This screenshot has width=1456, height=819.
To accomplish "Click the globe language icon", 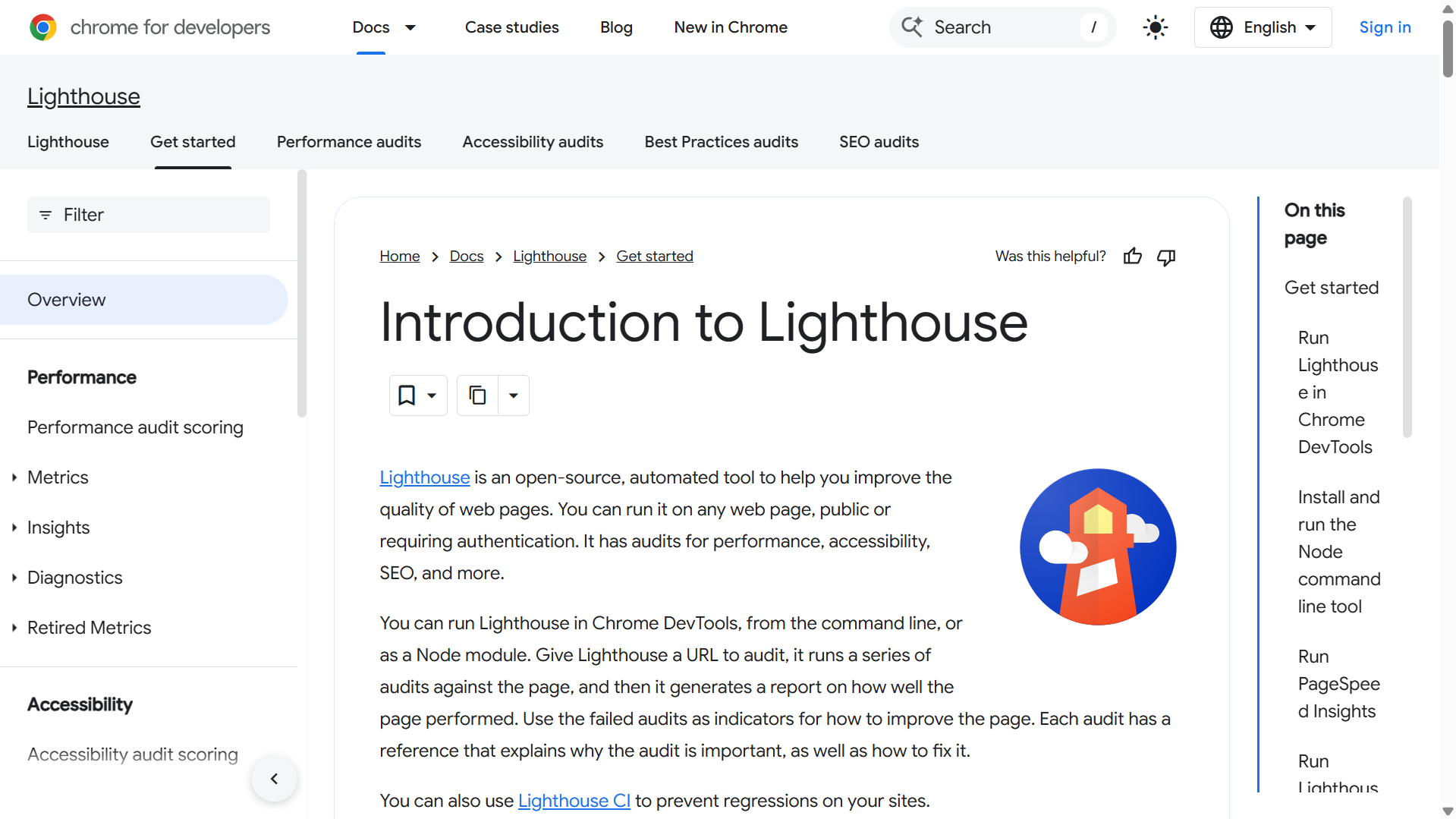I will 1221,27.
